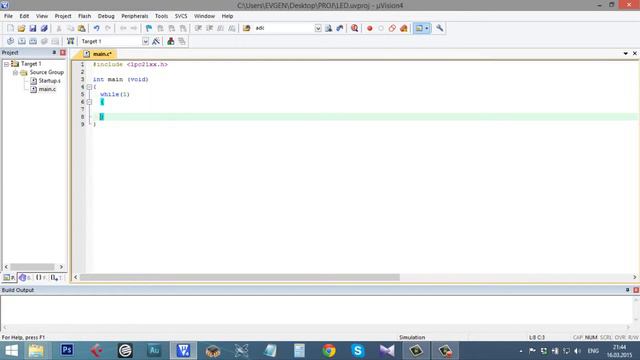Click the Kill all breakpoints icon
640x360 pixels.
click(404, 28)
